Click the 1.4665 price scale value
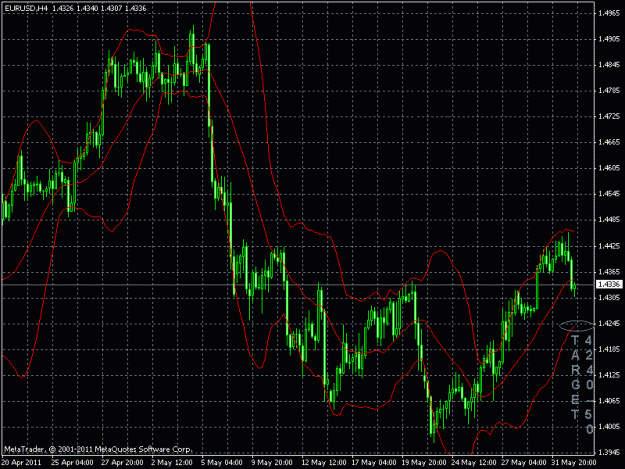Image resolution: width=625 pixels, height=469 pixels. coord(609,142)
